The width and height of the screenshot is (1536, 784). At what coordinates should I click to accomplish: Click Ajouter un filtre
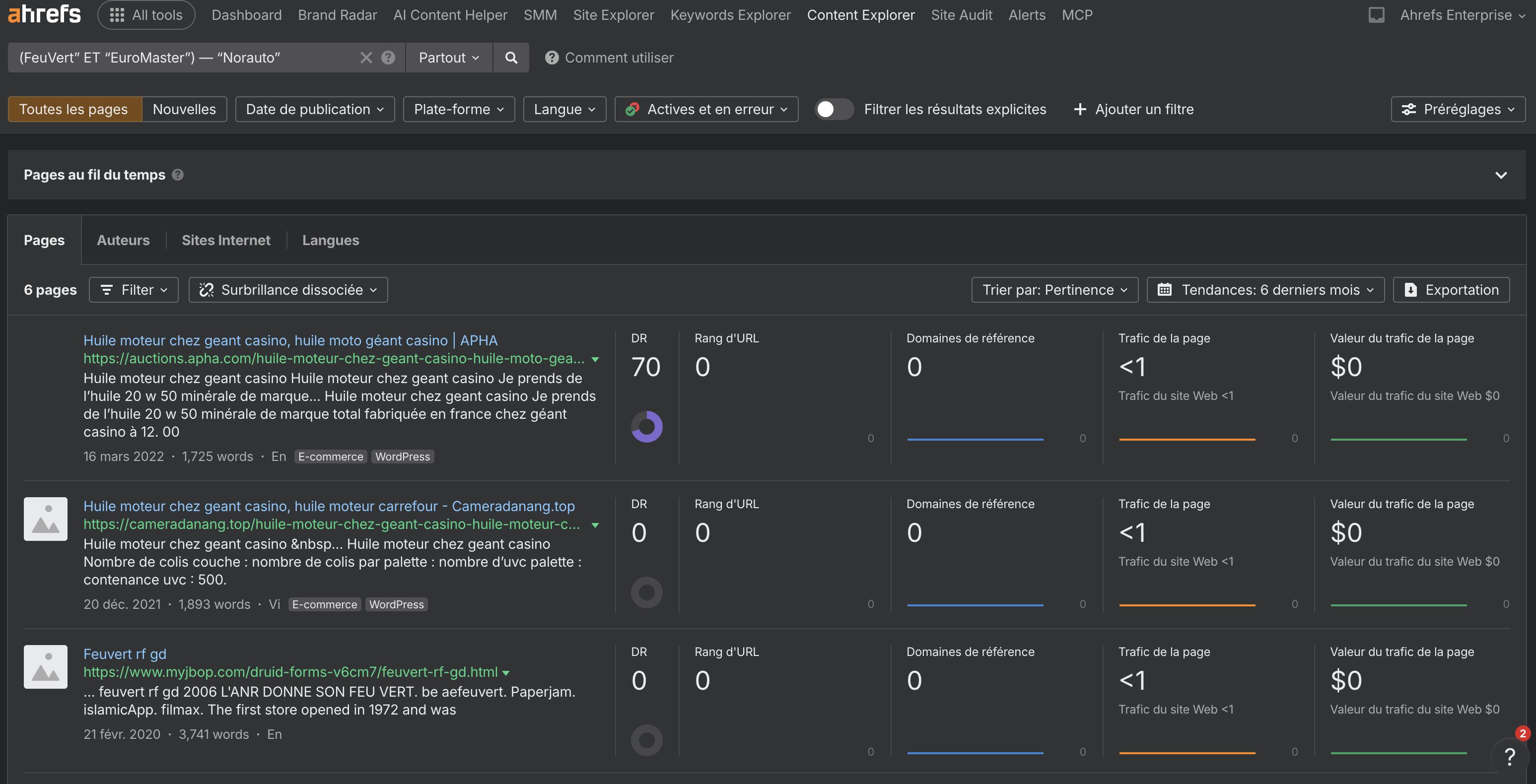(1133, 109)
